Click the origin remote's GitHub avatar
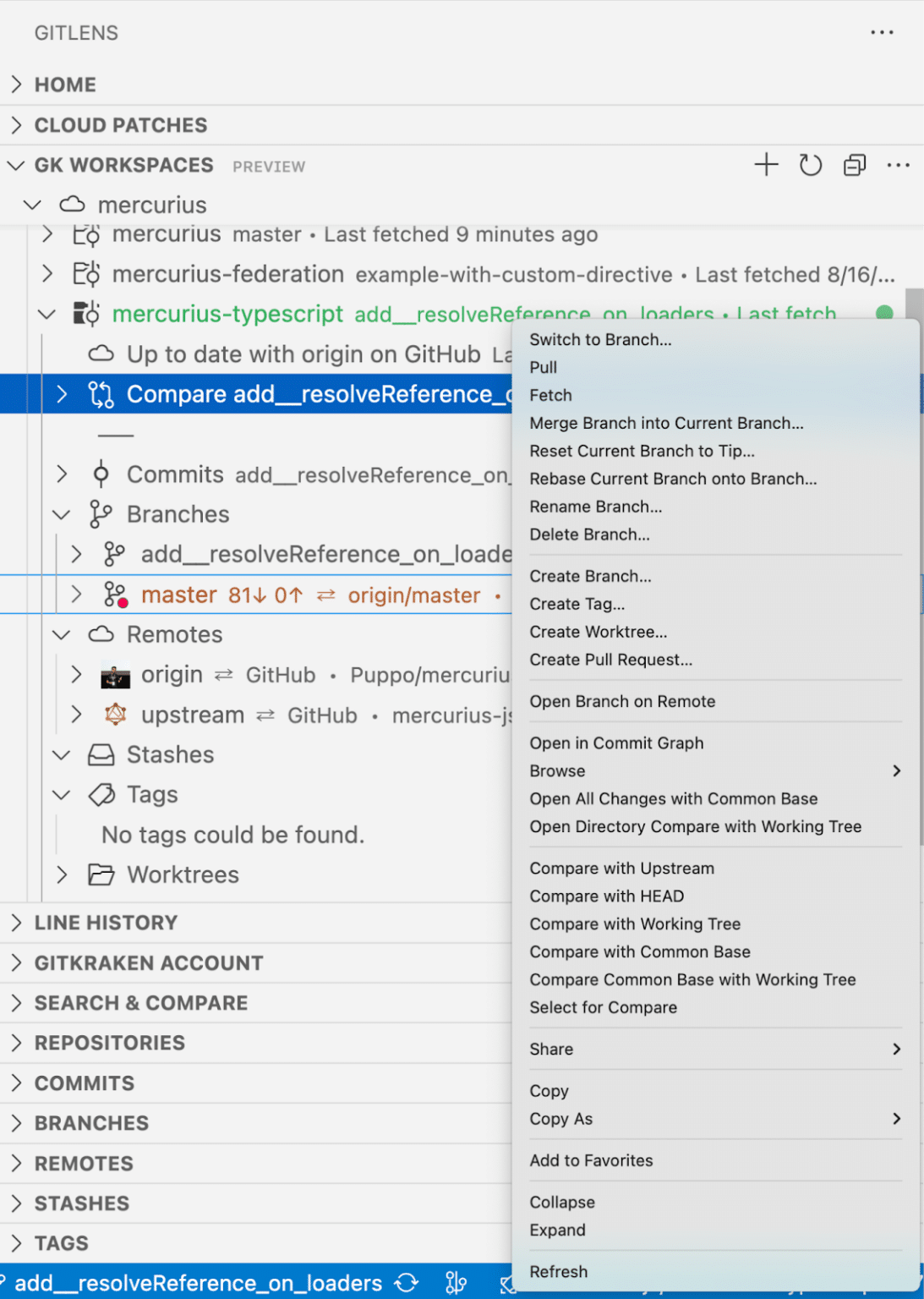The image size is (924, 1299). 116,675
